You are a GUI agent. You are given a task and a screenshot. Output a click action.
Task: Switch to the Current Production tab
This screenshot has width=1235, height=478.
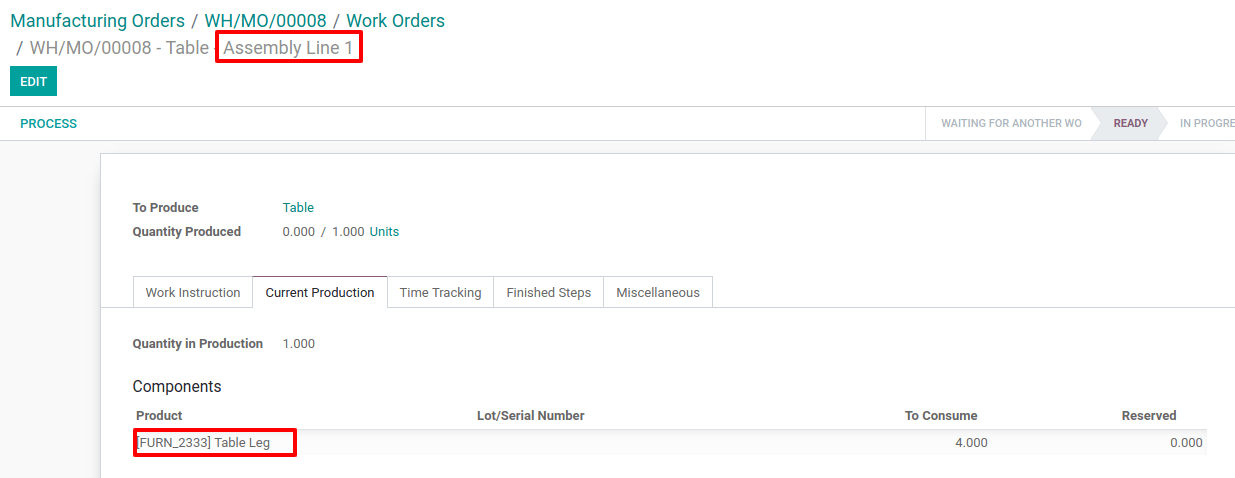[320, 293]
